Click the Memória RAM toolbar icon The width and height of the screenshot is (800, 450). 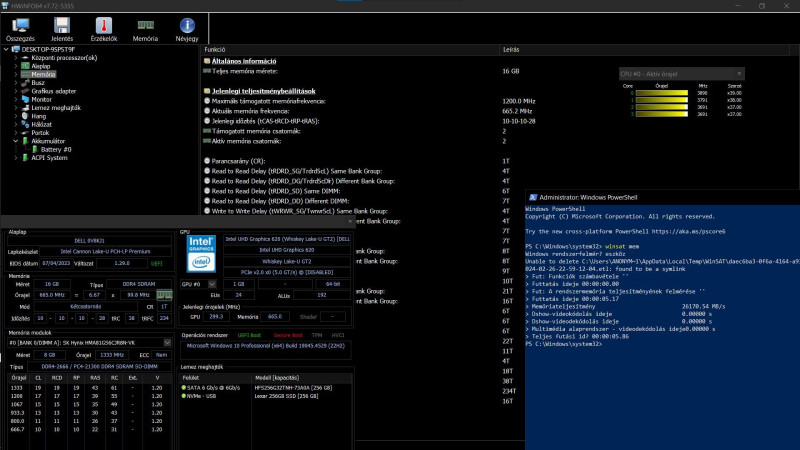(145, 25)
